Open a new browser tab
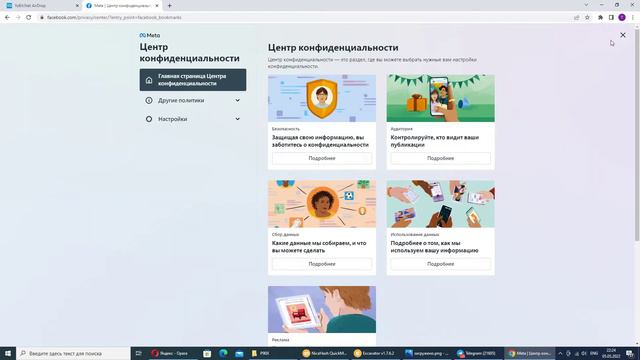Viewport: 640px width, 360px height. [x=169, y=6]
